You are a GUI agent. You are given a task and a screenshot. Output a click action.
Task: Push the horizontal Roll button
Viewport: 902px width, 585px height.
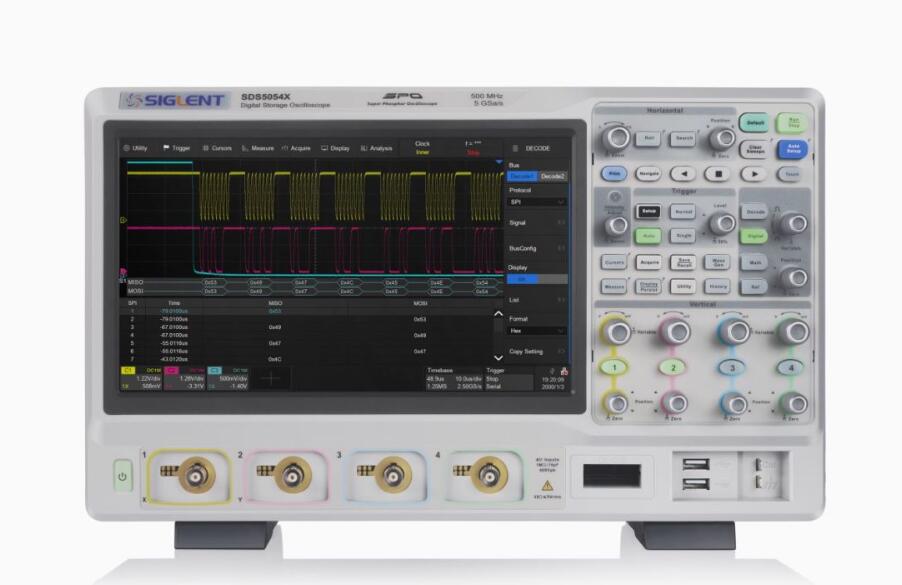[x=648, y=139]
